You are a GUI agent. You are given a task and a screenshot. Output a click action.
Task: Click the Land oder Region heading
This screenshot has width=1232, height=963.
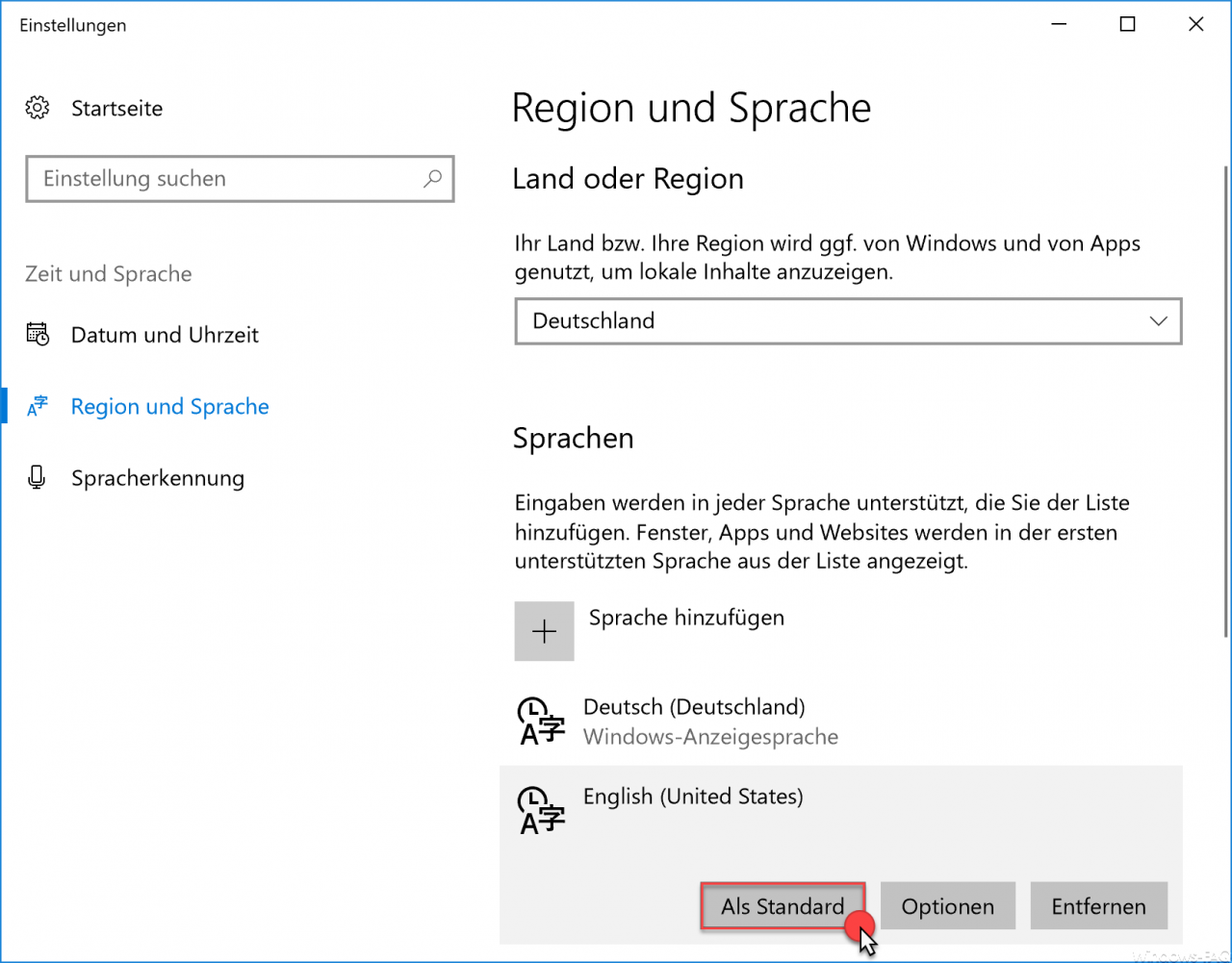pos(628,179)
